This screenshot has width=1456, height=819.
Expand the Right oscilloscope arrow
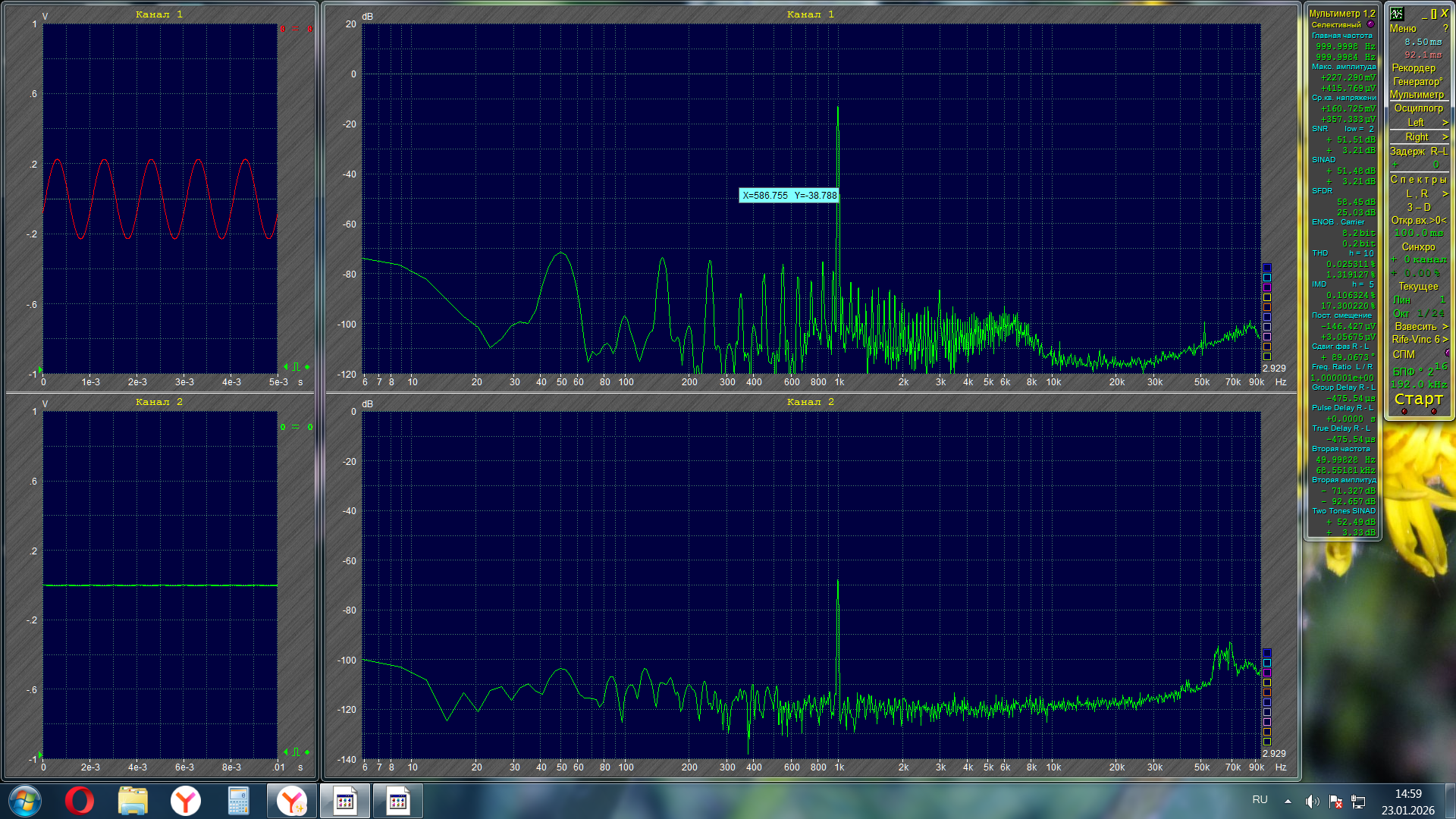1445,137
